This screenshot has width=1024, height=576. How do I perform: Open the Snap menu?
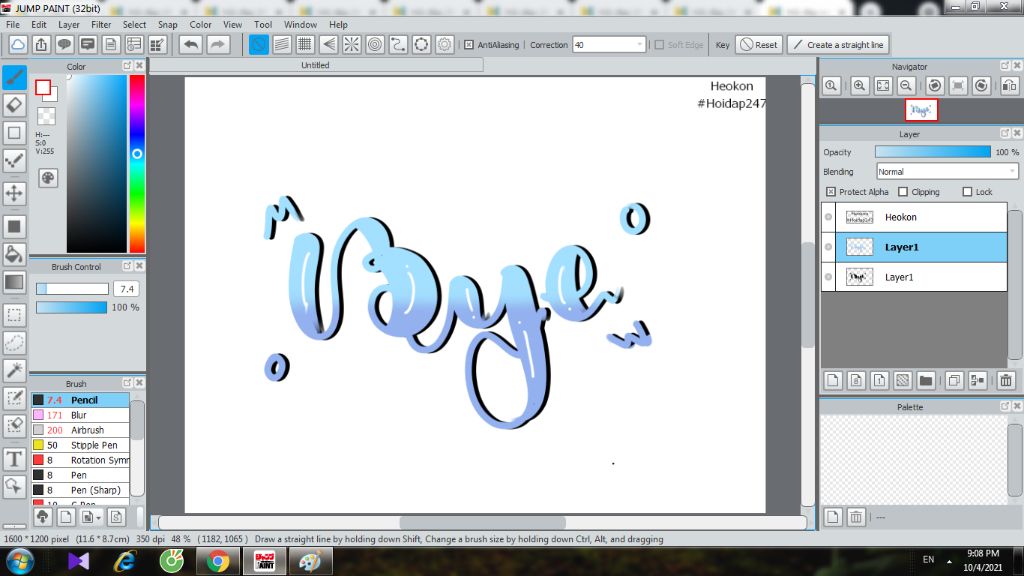point(167,25)
